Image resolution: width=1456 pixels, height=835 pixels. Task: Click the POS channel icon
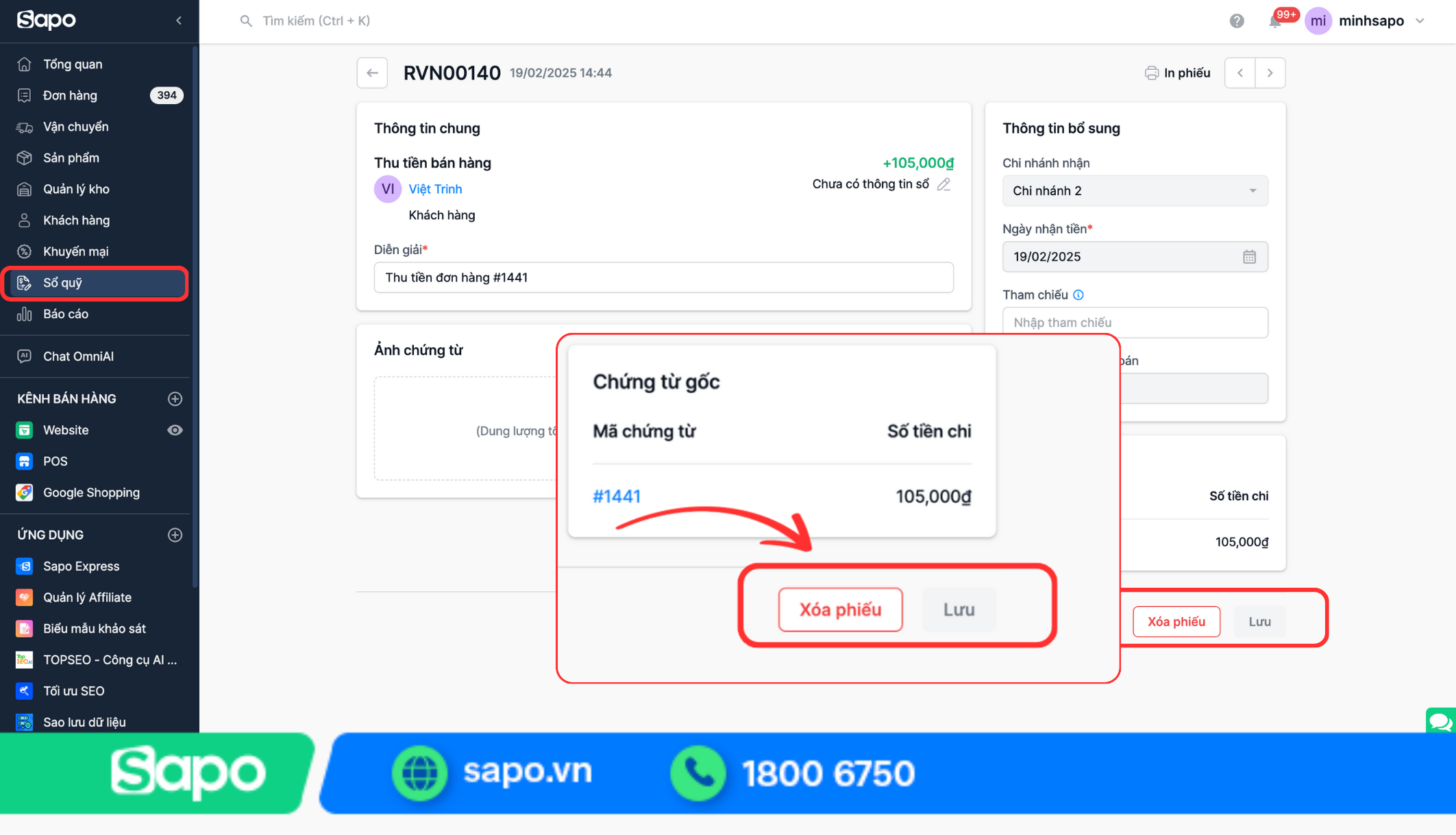(x=25, y=461)
